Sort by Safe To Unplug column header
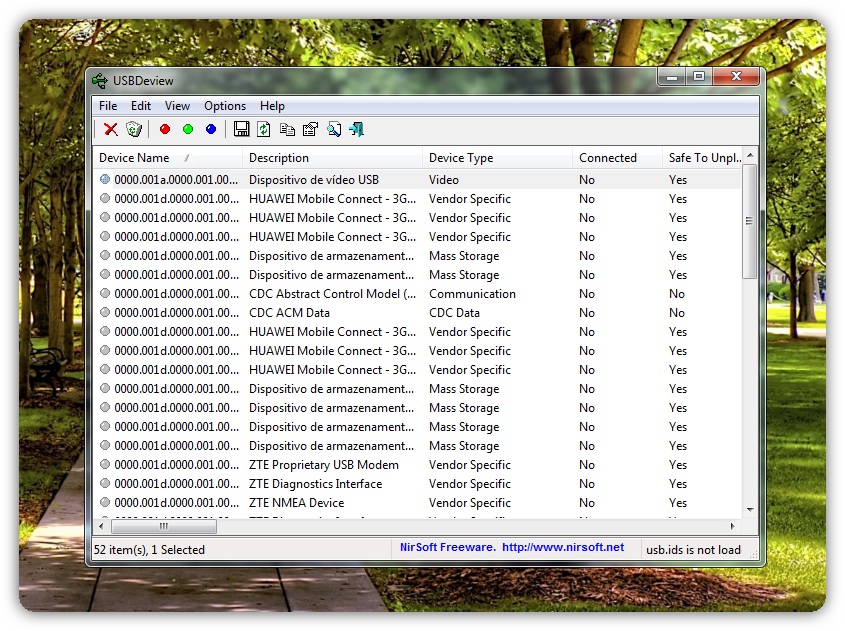Image resolution: width=845 pixels, height=631 pixels. click(703, 158)
